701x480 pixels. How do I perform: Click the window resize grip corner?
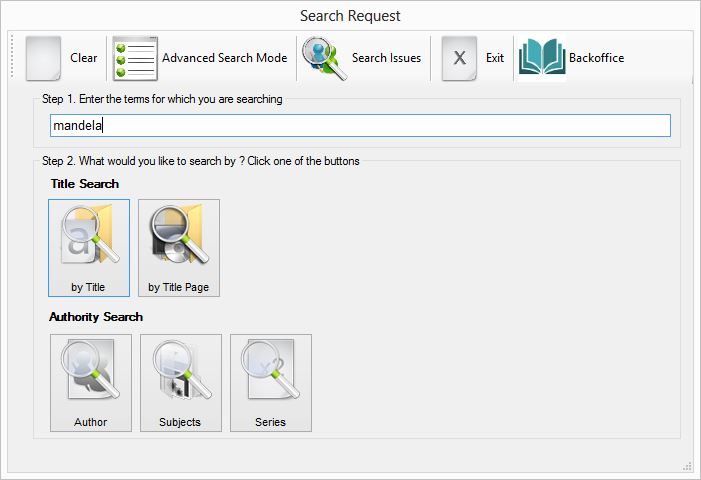[x=687, y=467]
